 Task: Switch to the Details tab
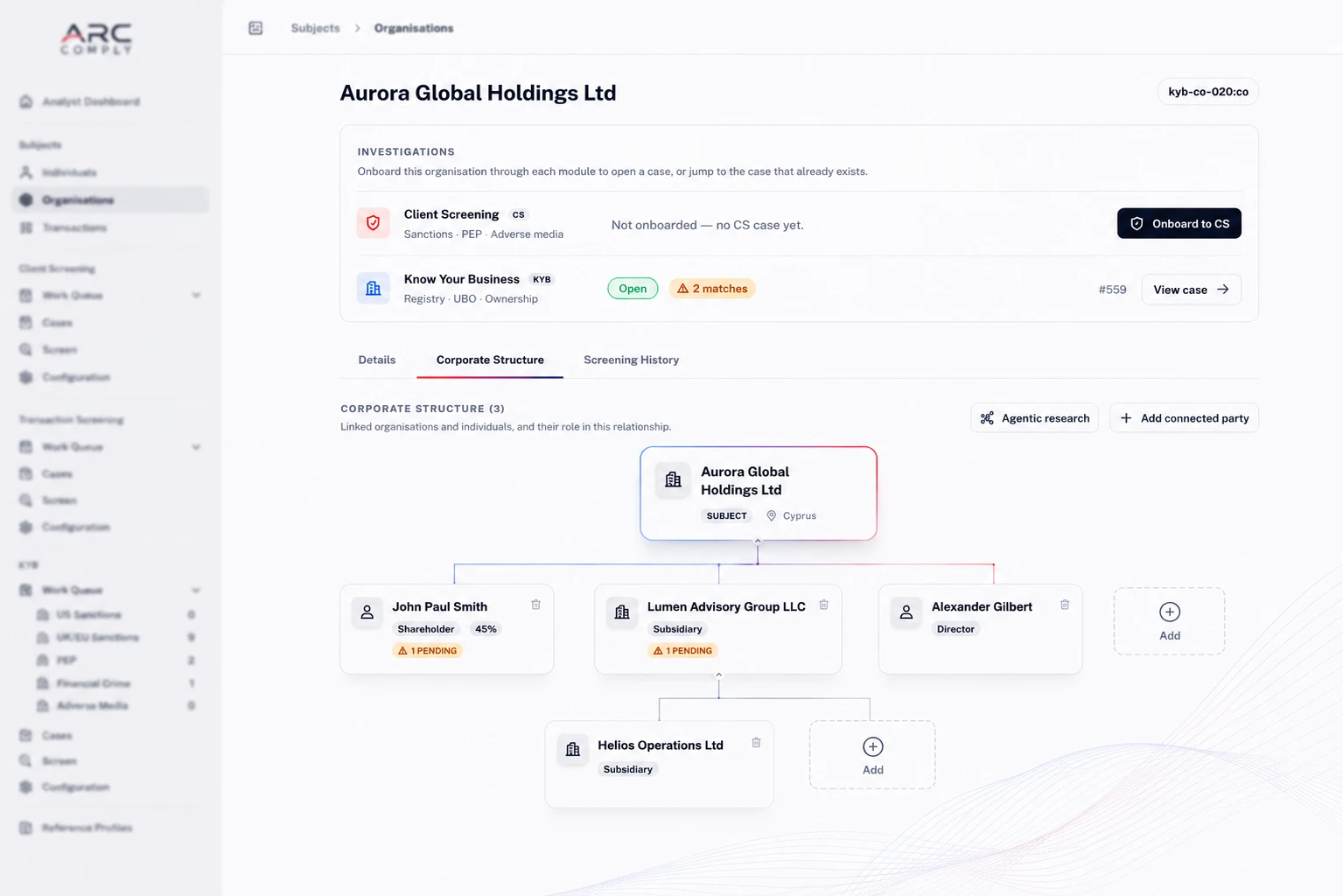pyautogui.click(x=377, y=360)
